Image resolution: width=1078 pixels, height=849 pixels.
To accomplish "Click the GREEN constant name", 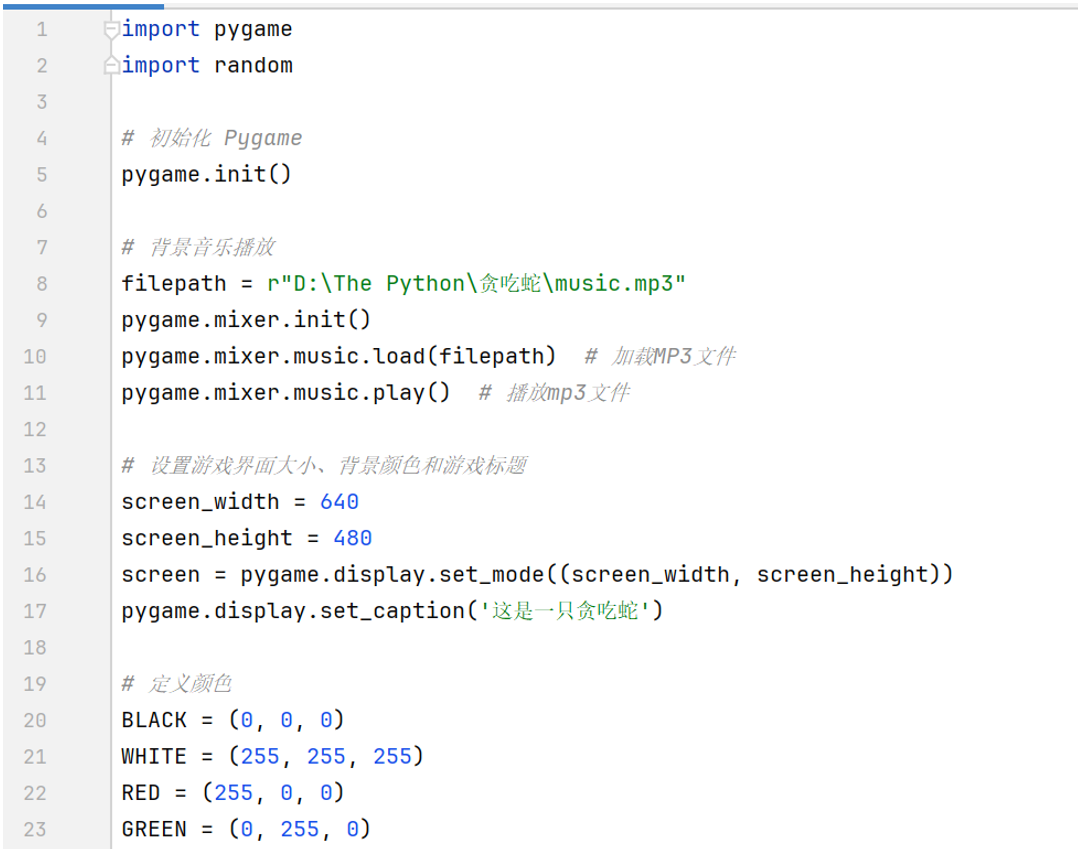I will (154, 829).
